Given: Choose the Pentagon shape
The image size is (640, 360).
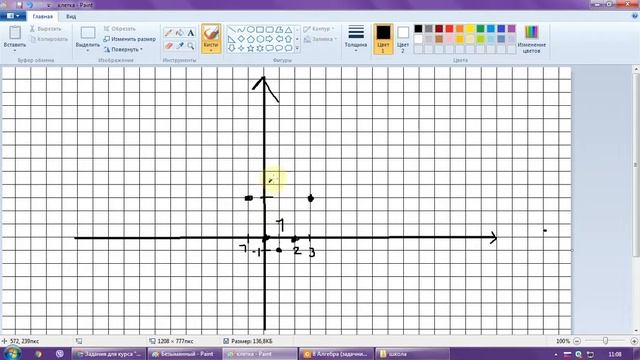Looking at the screenshot, I should (250, 39).
